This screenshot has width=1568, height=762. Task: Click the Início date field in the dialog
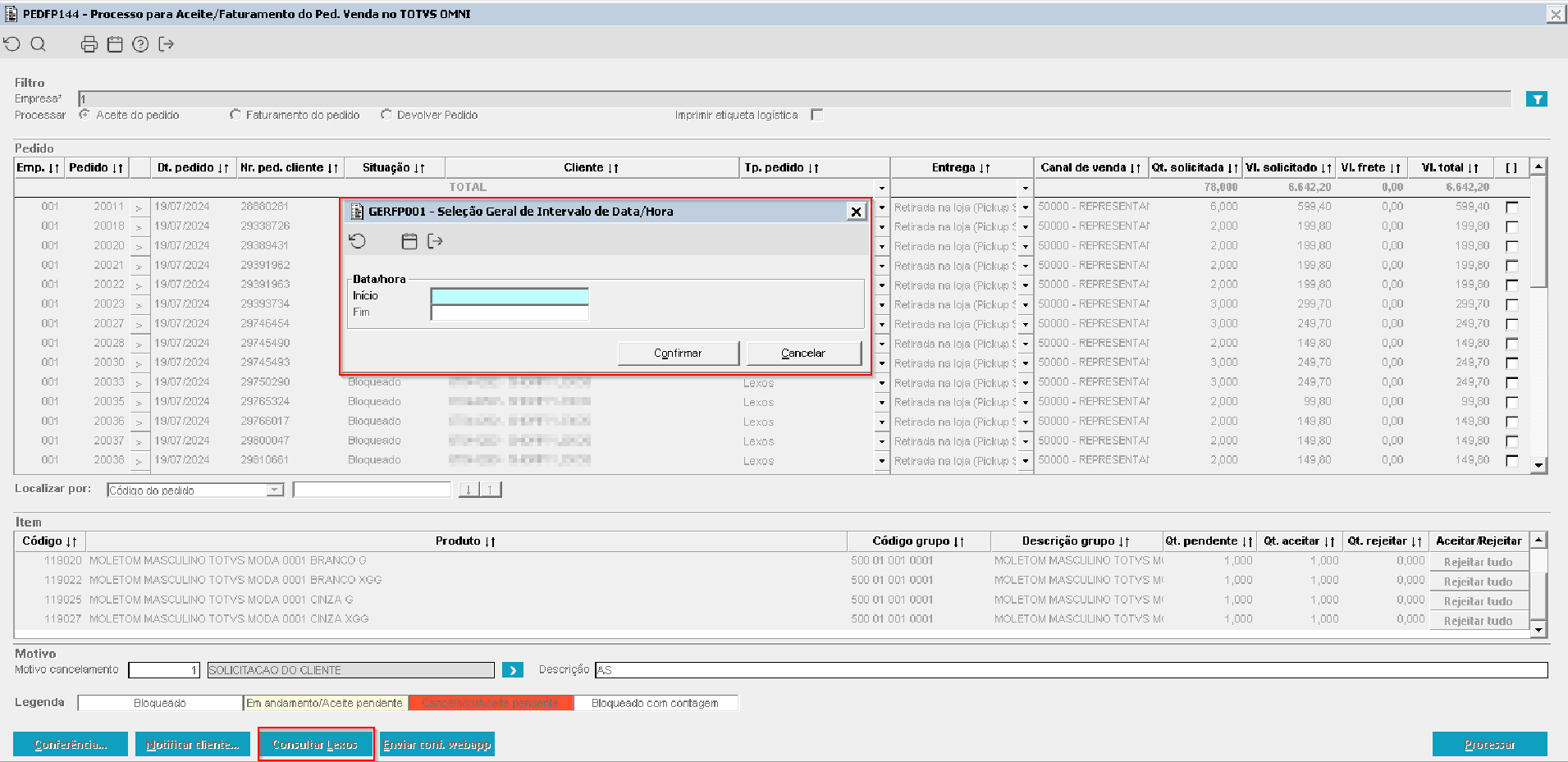(x=510, y=296)
